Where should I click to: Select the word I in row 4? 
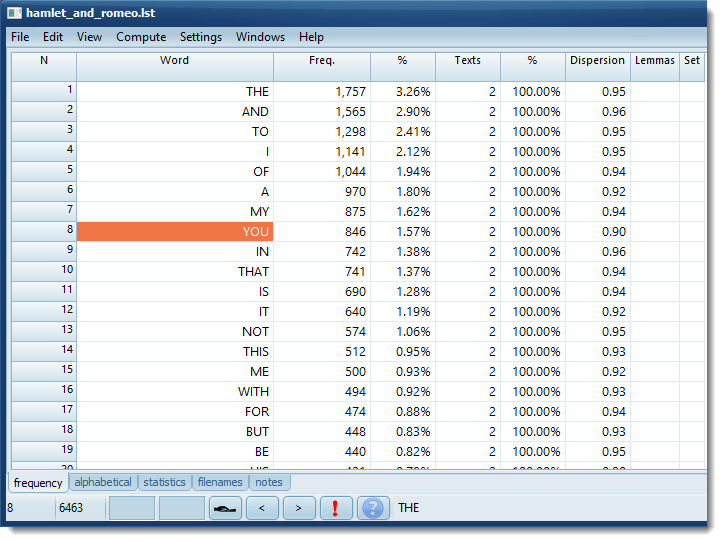pos(267,152)
